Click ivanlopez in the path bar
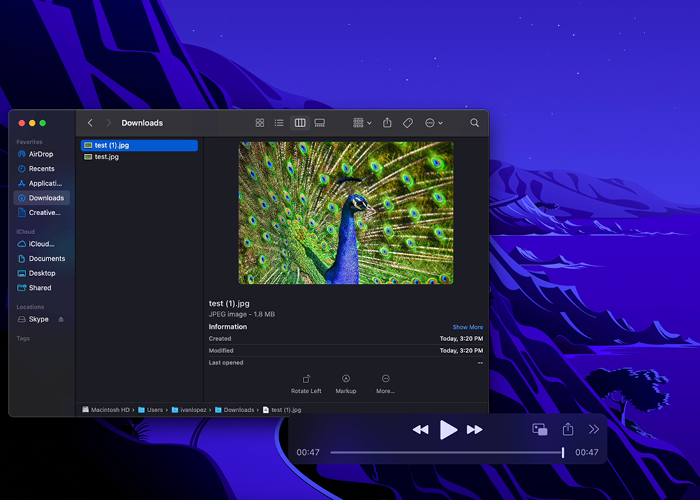 pyautogui.click(x=189, y=410)
